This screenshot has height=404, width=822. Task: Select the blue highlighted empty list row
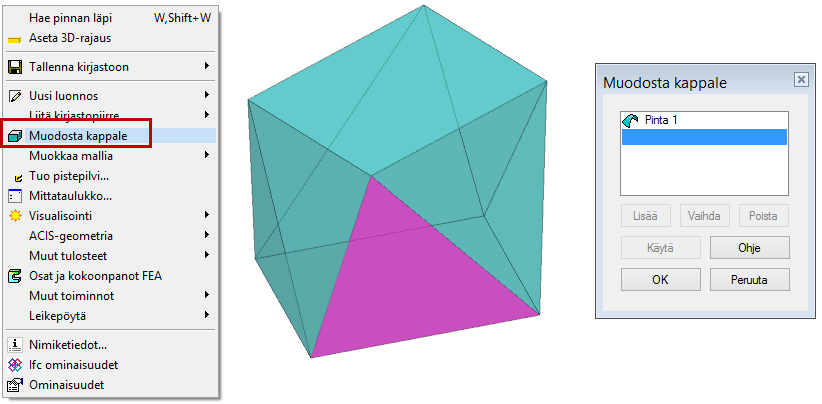[x=704, y=137]
